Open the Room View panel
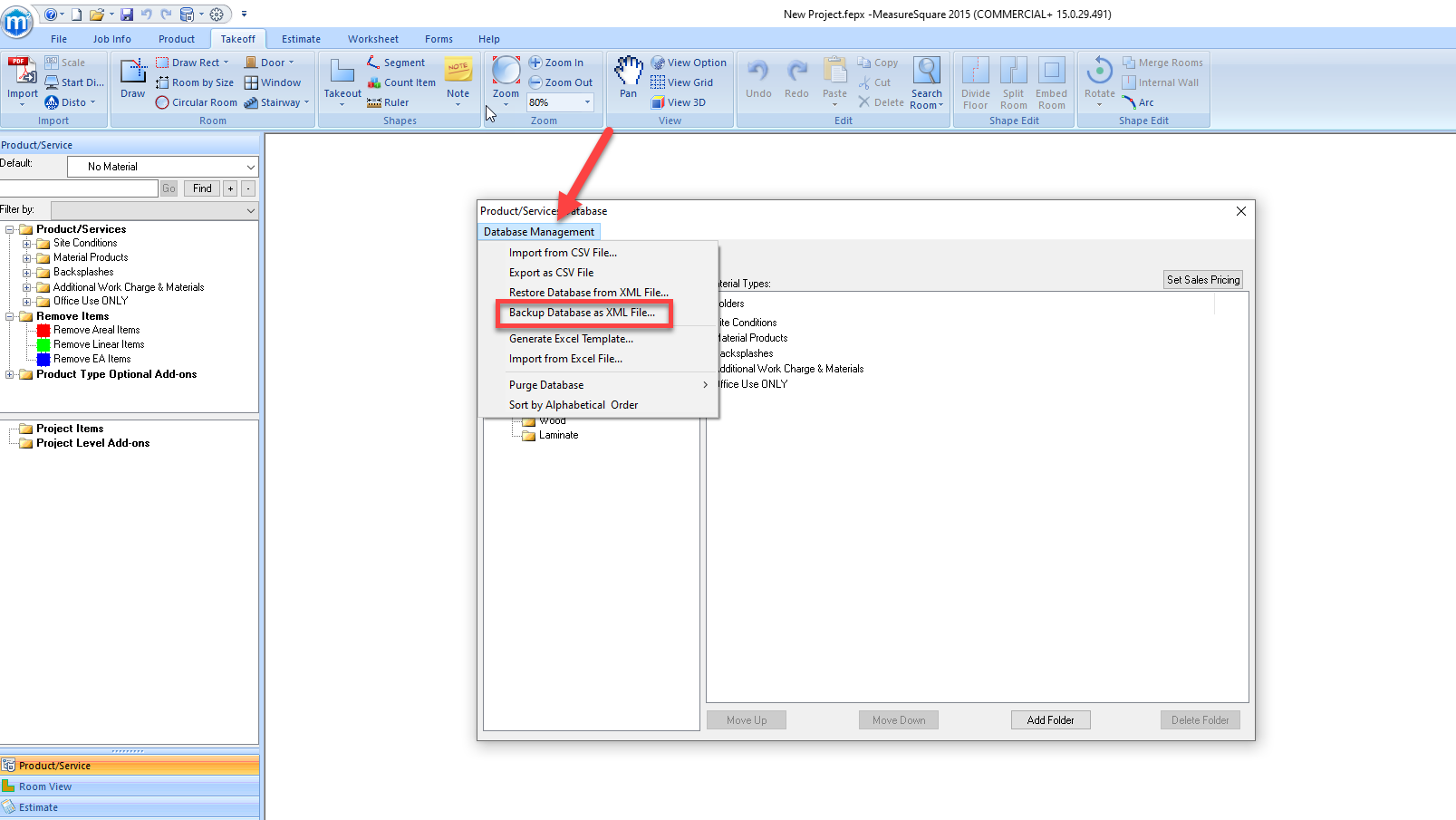1456x820 pixels. (130, 786)
